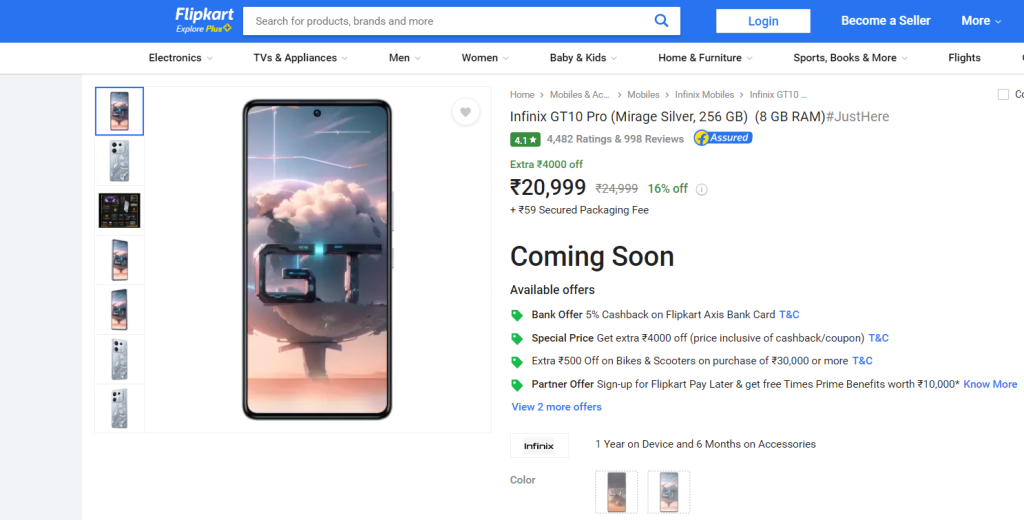Click the Flipkart Assured badge

click(x=723, y=138)
